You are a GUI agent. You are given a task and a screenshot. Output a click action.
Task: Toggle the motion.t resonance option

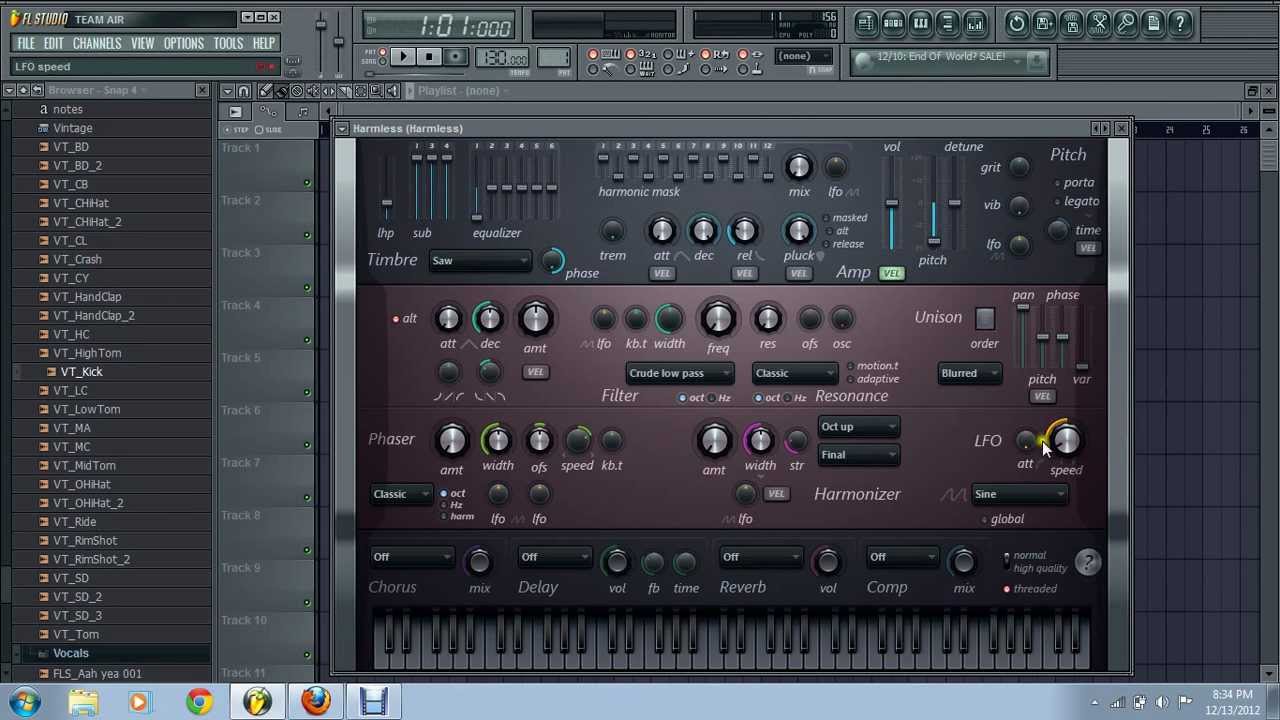point(850,366)
